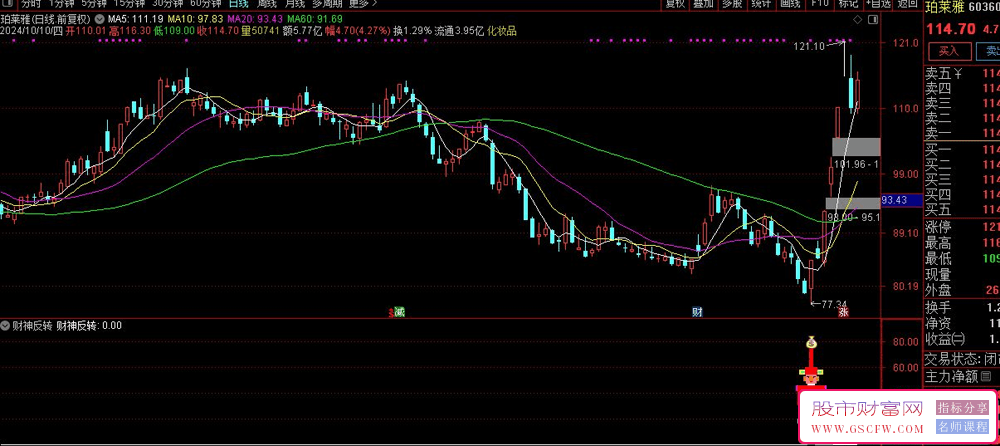Click the 77.34 low price label
This screenshot has height=446, width=1000.
coord(833,303)
